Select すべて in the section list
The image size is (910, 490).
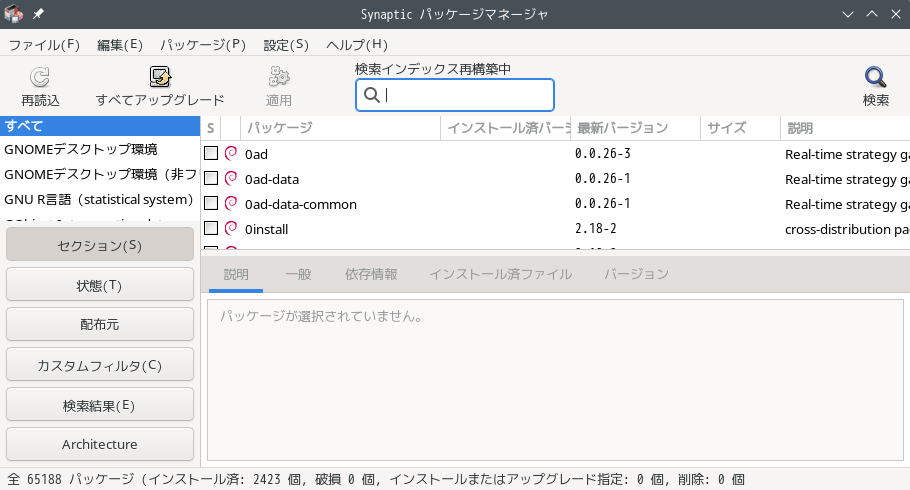(100, 125)
